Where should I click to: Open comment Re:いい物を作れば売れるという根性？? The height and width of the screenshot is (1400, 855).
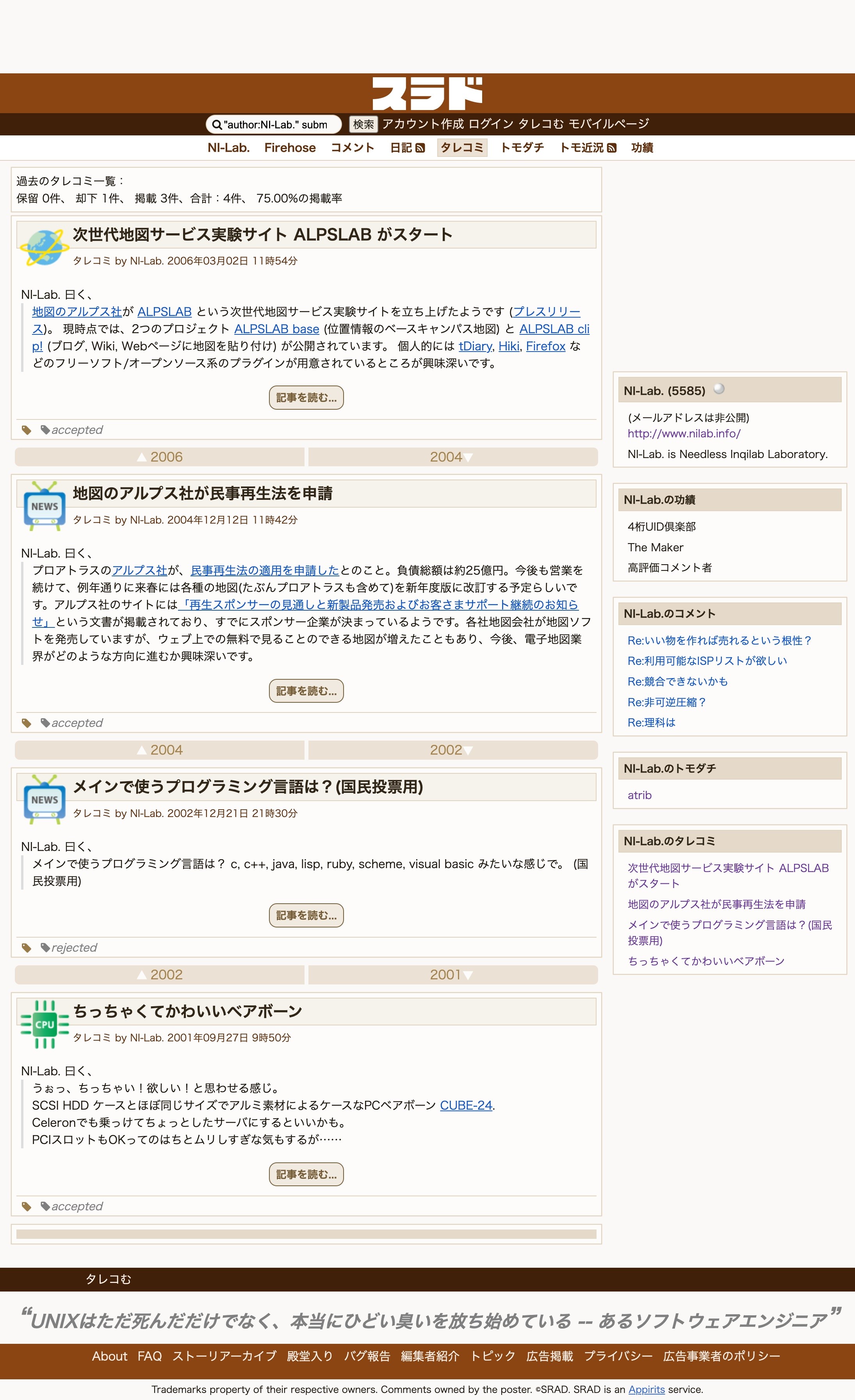720,640
